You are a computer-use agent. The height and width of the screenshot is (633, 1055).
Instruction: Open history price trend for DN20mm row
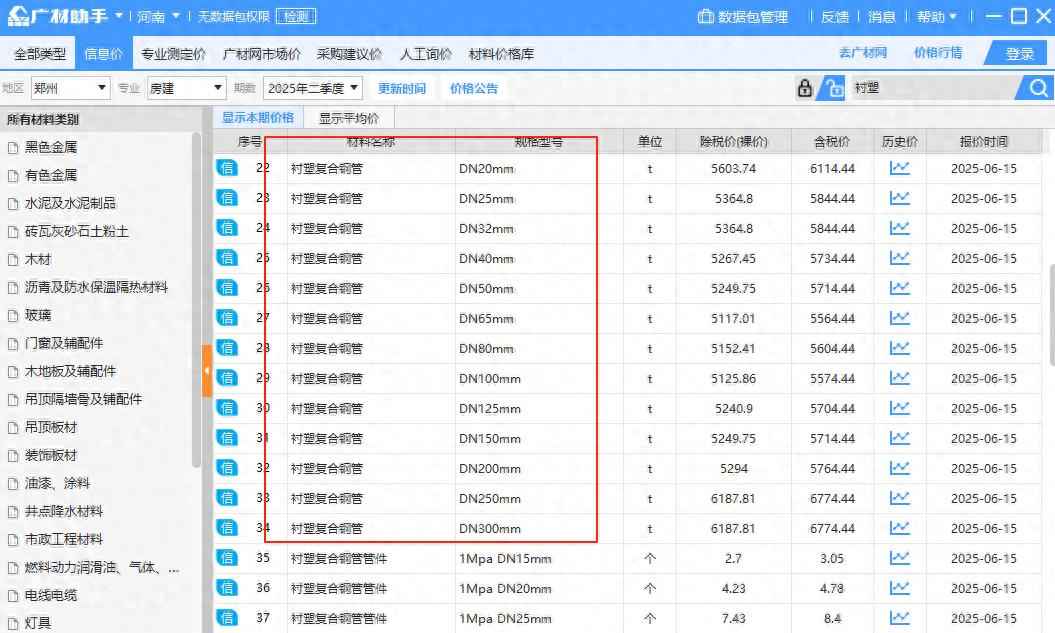point(899,168)
